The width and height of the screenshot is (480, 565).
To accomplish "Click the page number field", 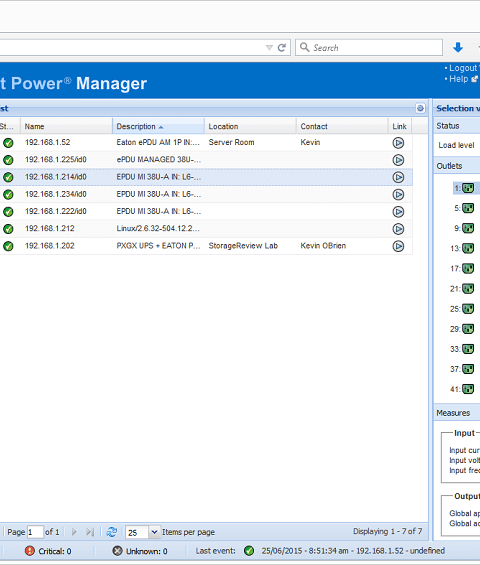I will (x=35, y=532).
